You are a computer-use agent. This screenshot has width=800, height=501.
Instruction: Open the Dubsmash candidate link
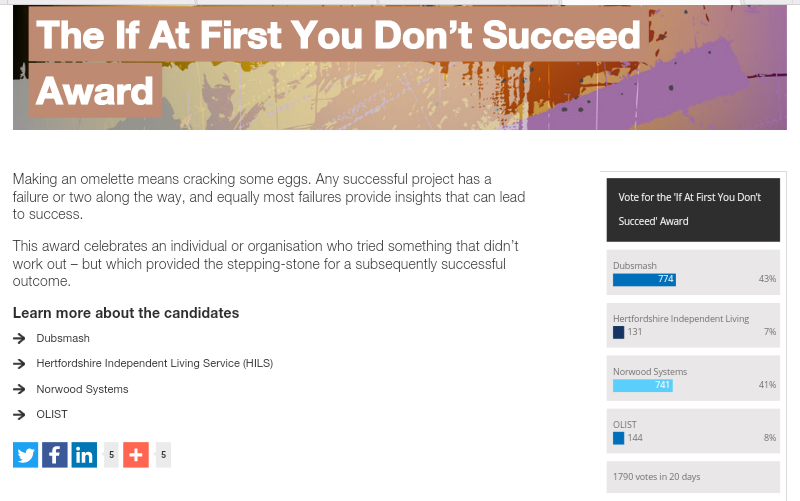click(58, 338)
